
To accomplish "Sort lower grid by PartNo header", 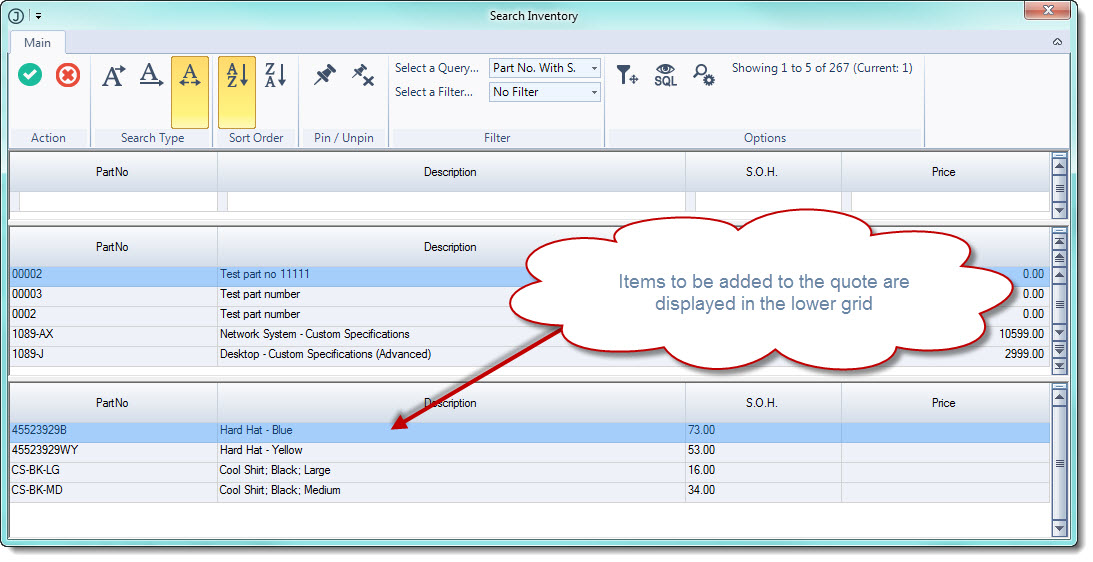I will (113, 403).
